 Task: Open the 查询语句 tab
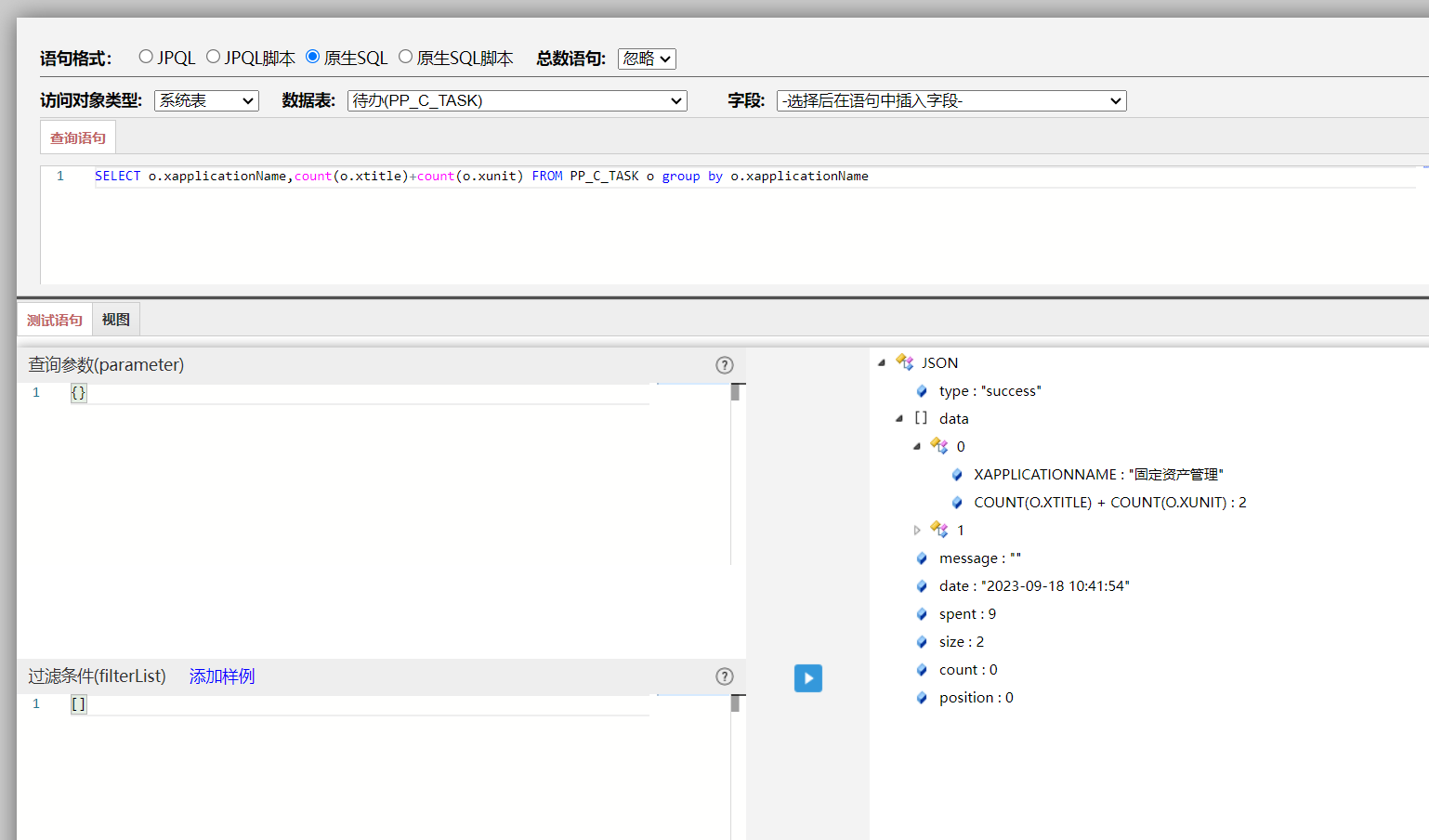pyautogui.click(x=78, y=138)
